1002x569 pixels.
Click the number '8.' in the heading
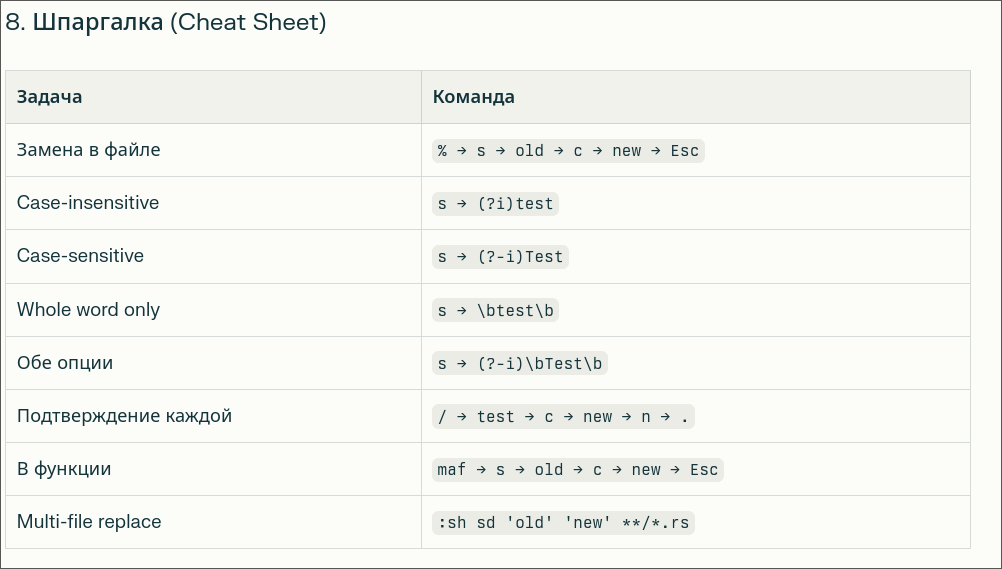click(x=15, y=23)
